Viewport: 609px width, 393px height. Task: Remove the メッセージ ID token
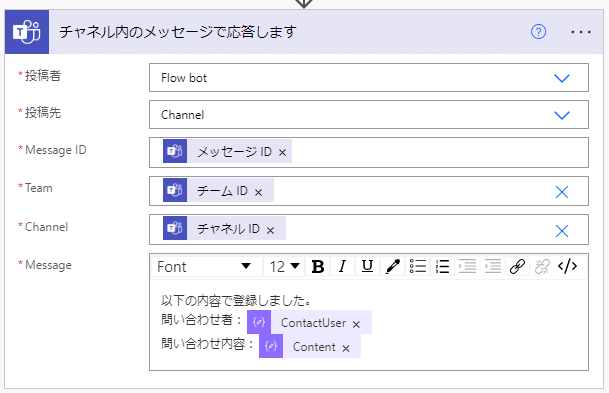pos(282,153)
